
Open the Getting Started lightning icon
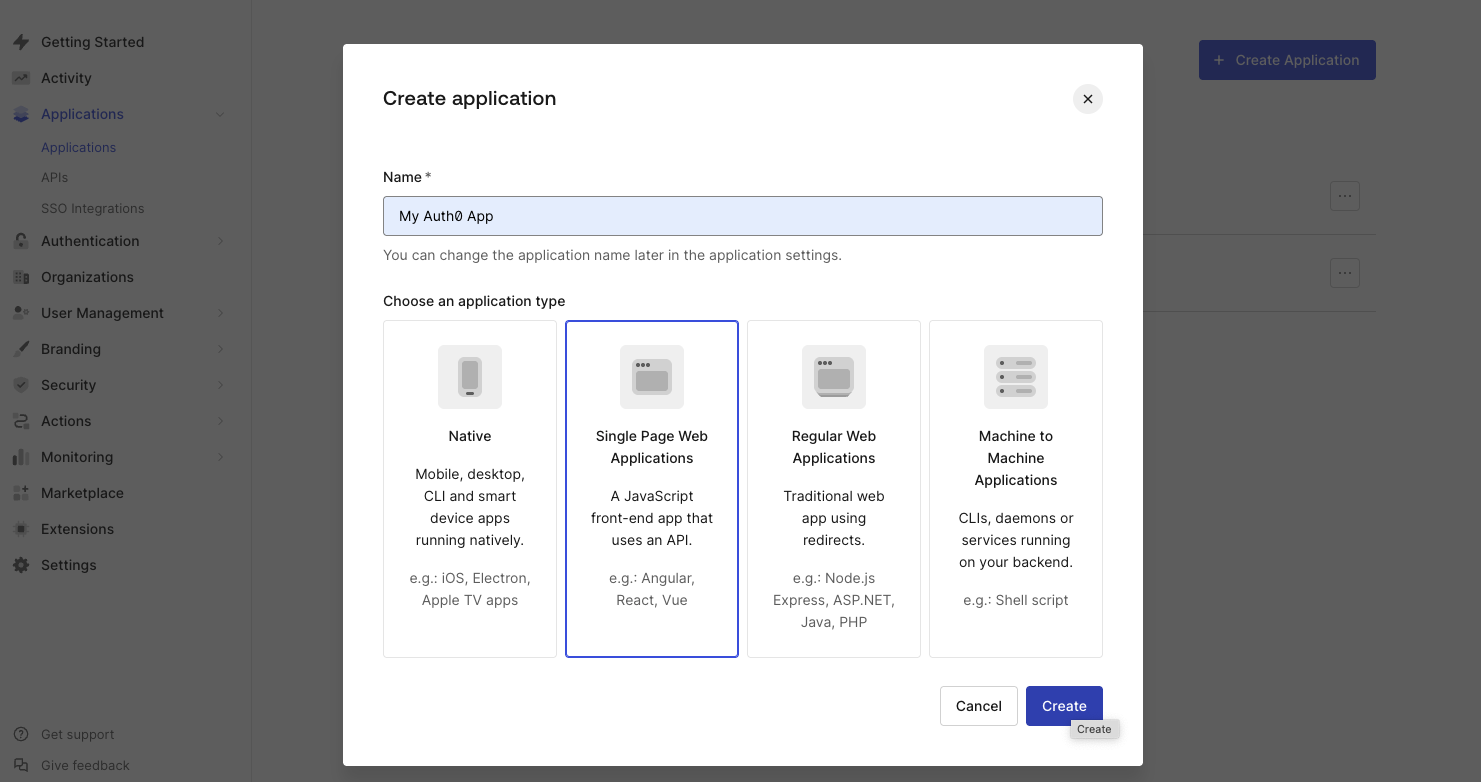point(20,41)
